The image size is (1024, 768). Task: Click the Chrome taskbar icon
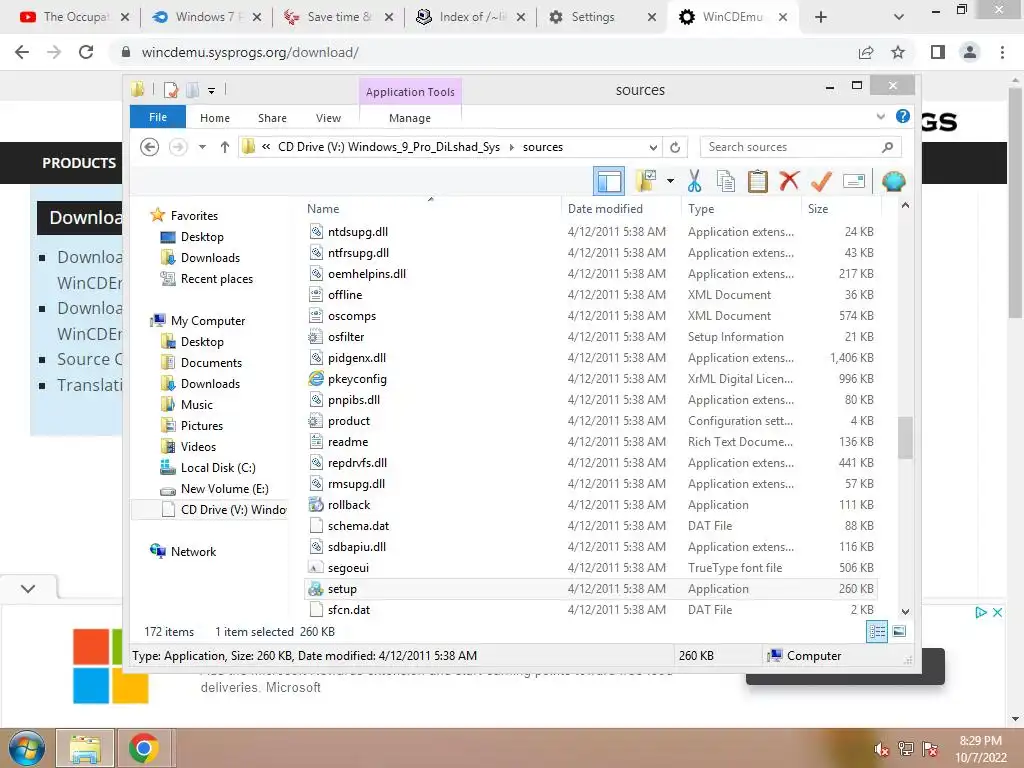tap(144, 748)
